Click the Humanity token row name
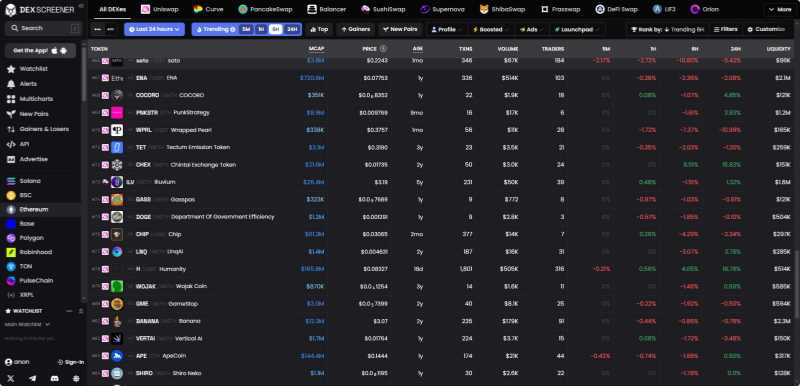The image size is (800, 386). tap(172, 269)
